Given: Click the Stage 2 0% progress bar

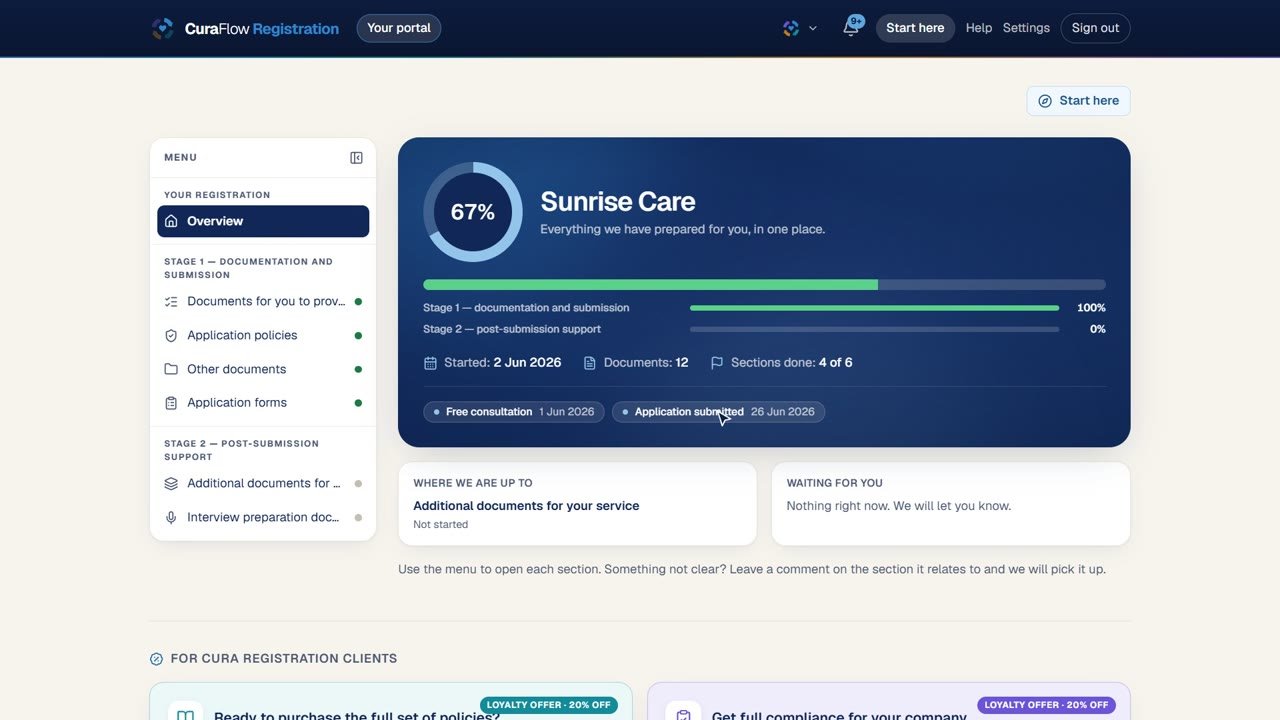Looking at the screenshot, I should tap(874, 329).
